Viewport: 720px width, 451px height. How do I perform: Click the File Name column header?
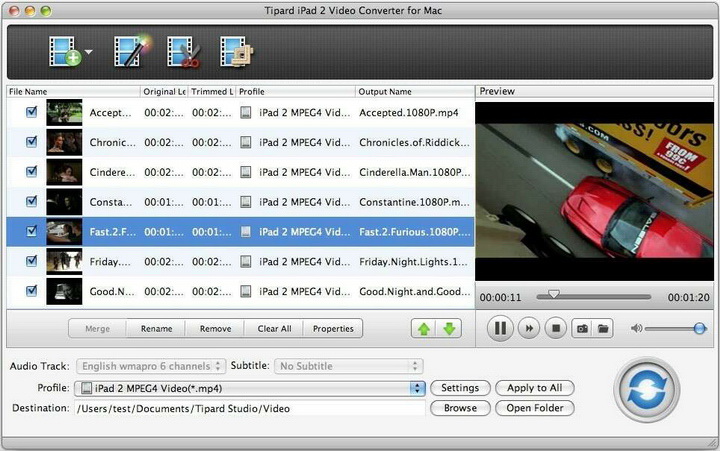click(73, 91)
